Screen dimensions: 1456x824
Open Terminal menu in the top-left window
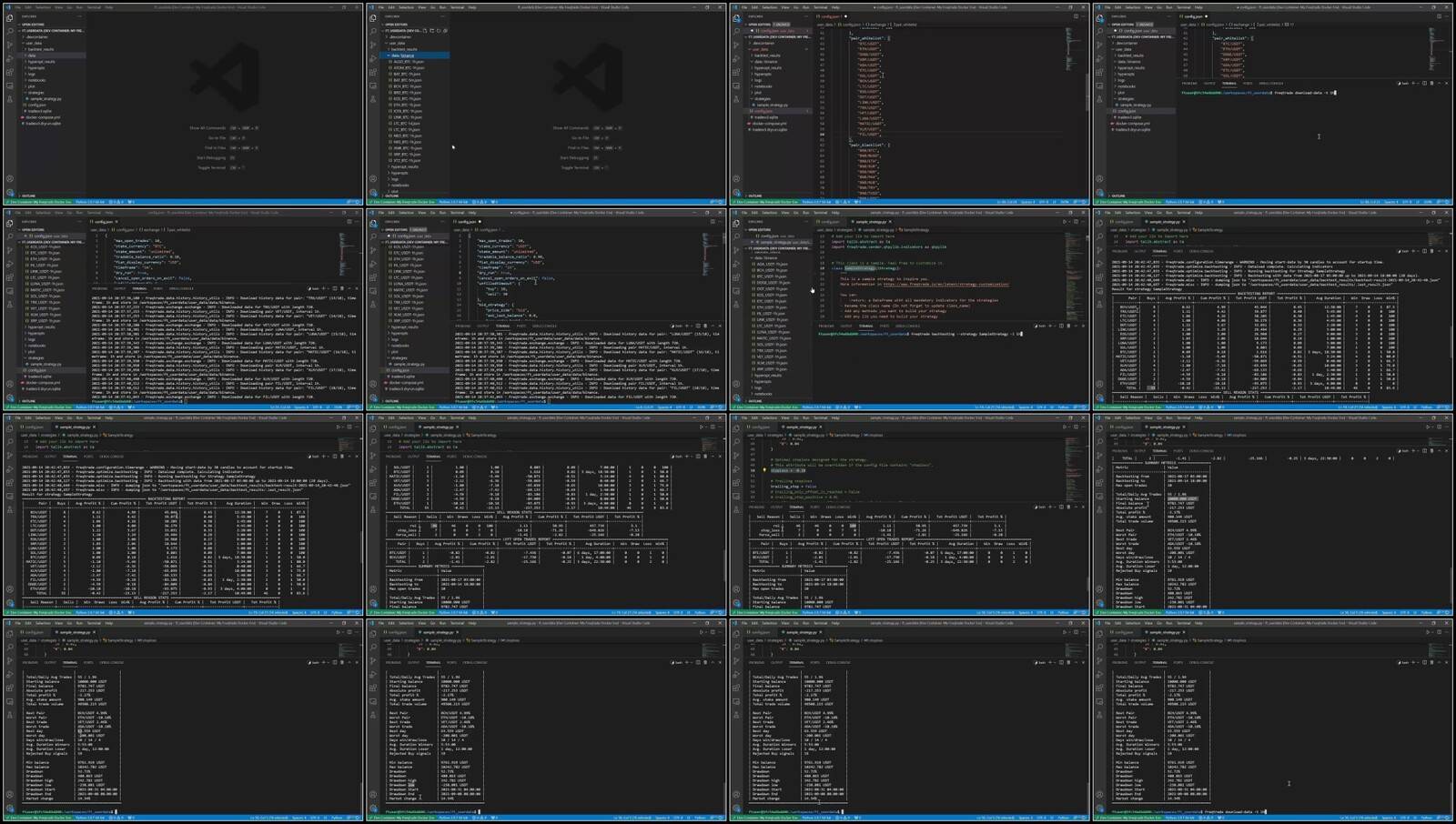(x=94, y=7)
